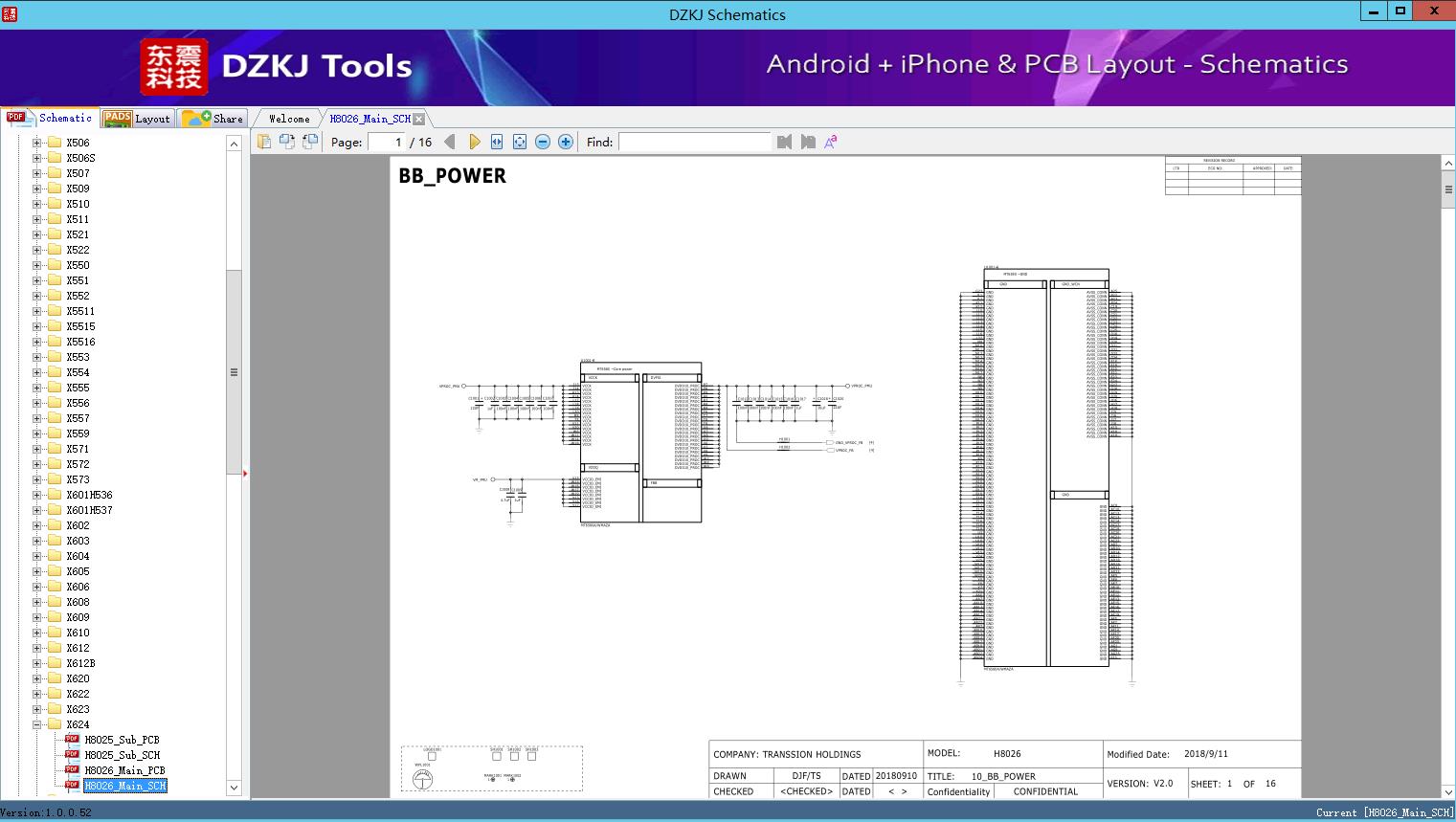Switch to the Schematic tab
Viewport: 1456px width, 822px height.
pyautogui.click(x=50, y=118)
